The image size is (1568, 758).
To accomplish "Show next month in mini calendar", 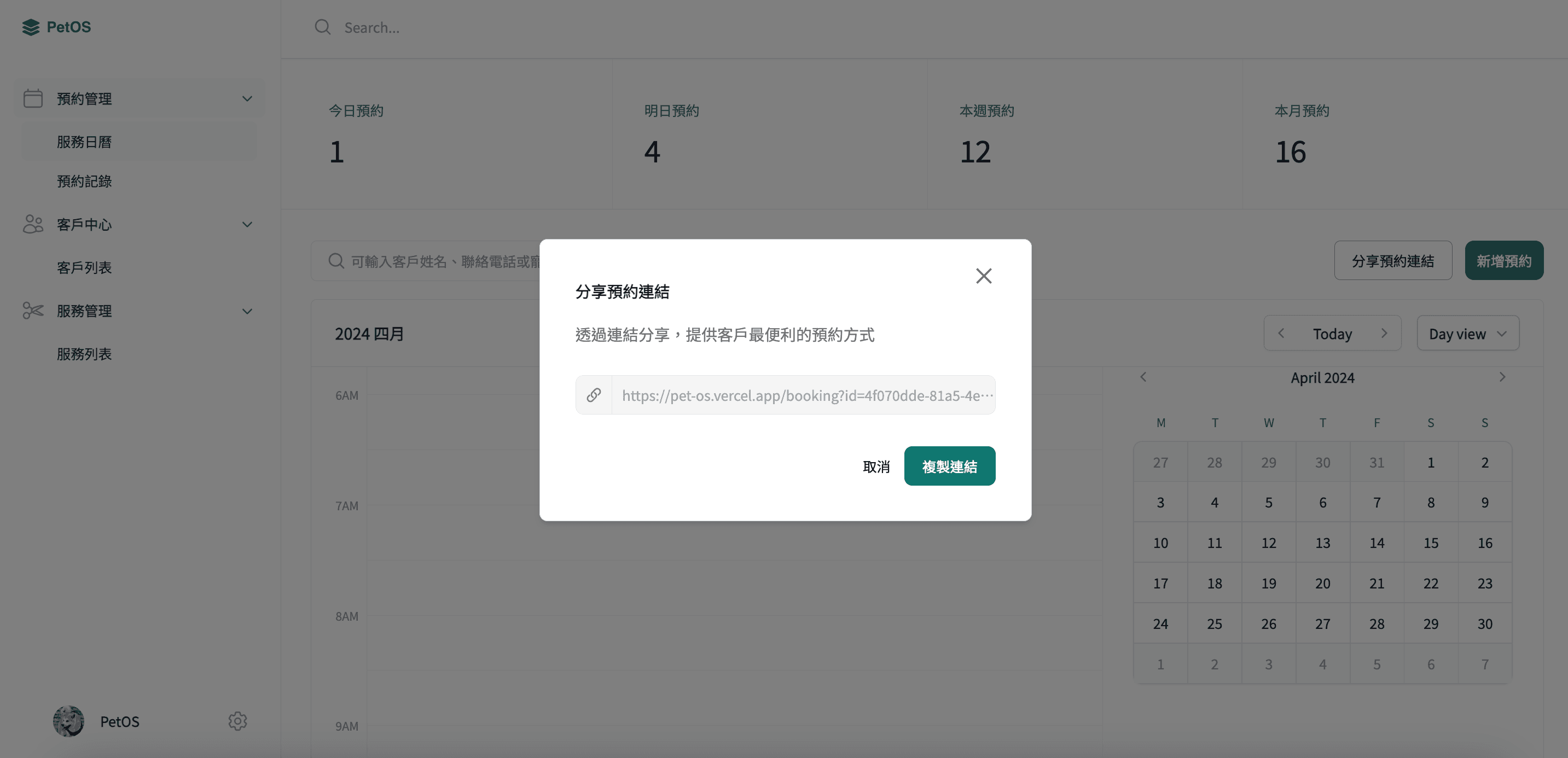I will coord(1502,377).
